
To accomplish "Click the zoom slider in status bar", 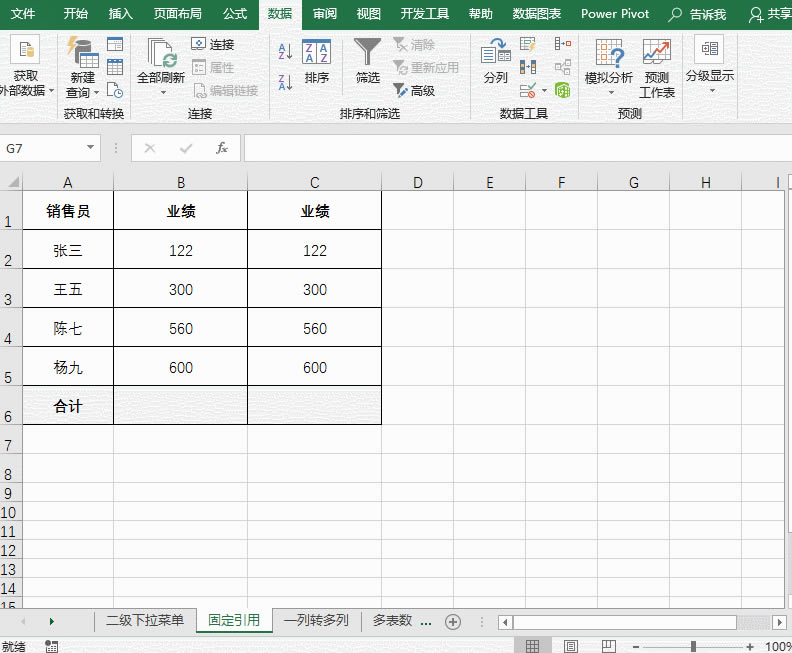I will [x=692, y=647].
